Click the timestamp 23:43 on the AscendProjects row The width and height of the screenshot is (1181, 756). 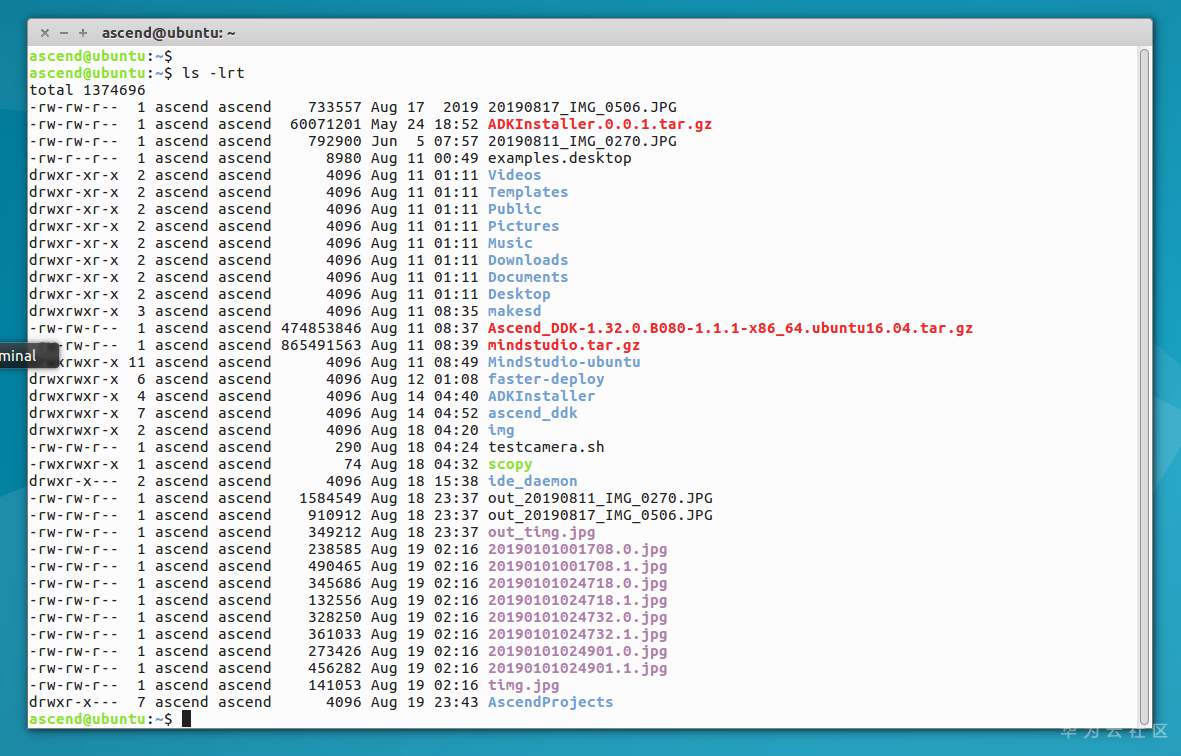[456, 703]
